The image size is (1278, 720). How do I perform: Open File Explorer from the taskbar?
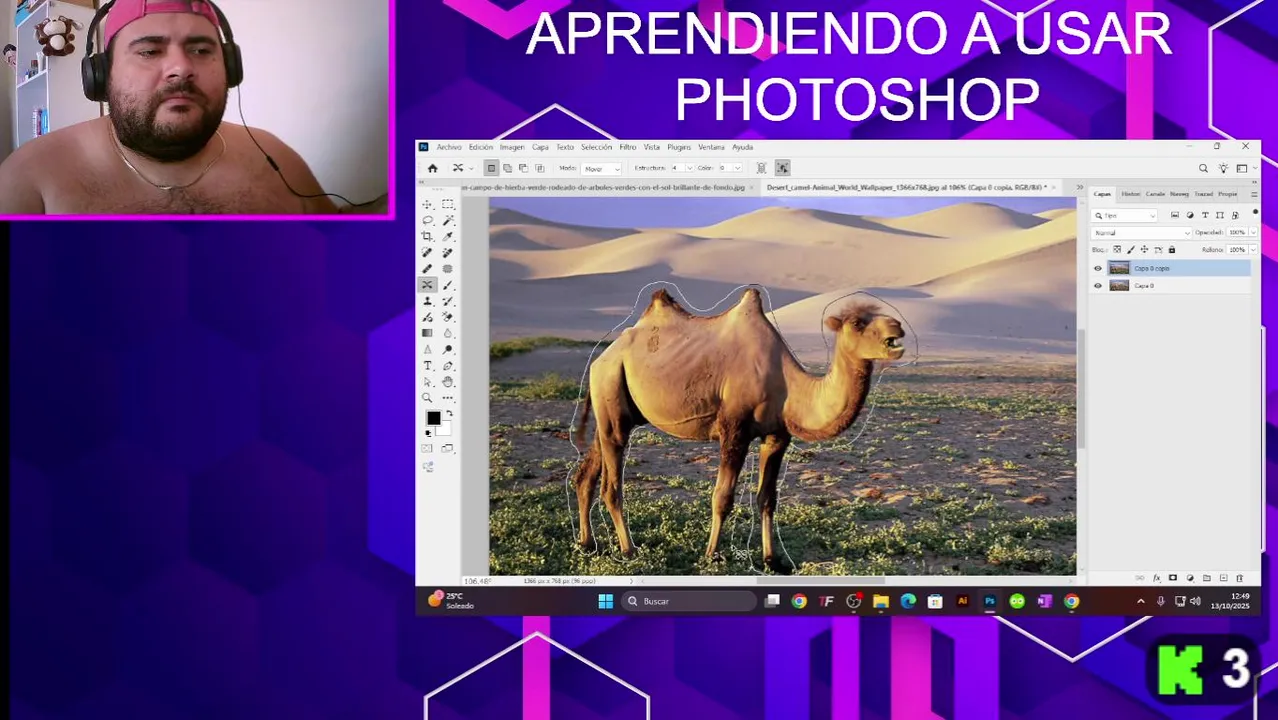(x=881, y=601)
